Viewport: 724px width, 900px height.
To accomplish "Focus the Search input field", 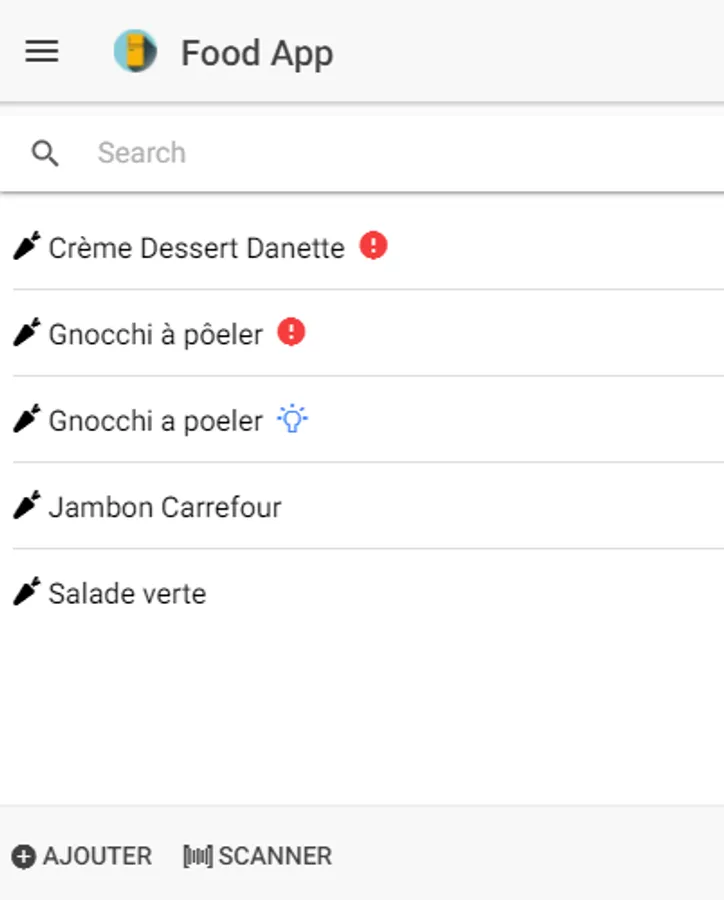I will (x=400, y=153).
